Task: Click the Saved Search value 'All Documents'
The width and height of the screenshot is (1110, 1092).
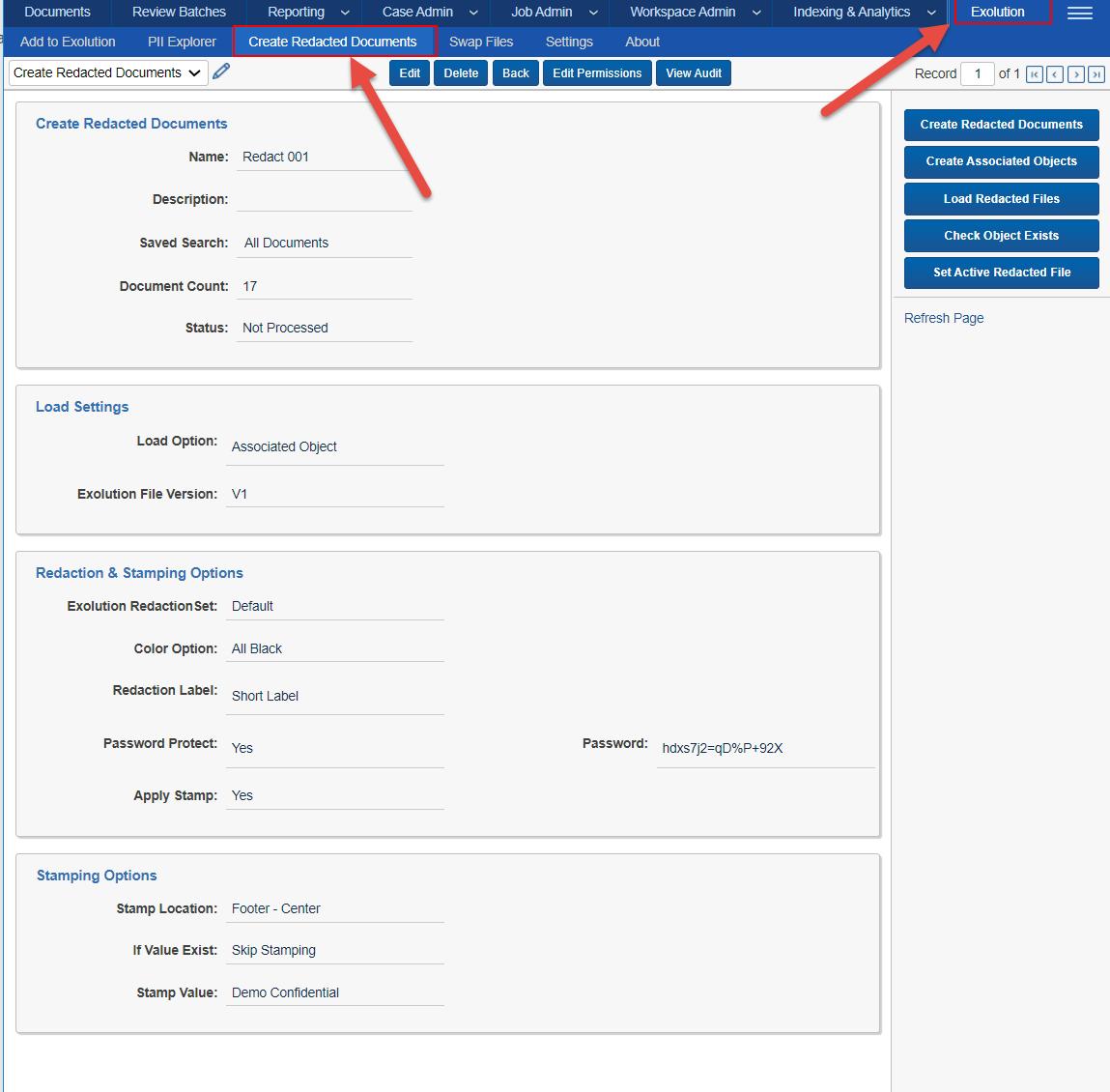Action: pos(286,243)
